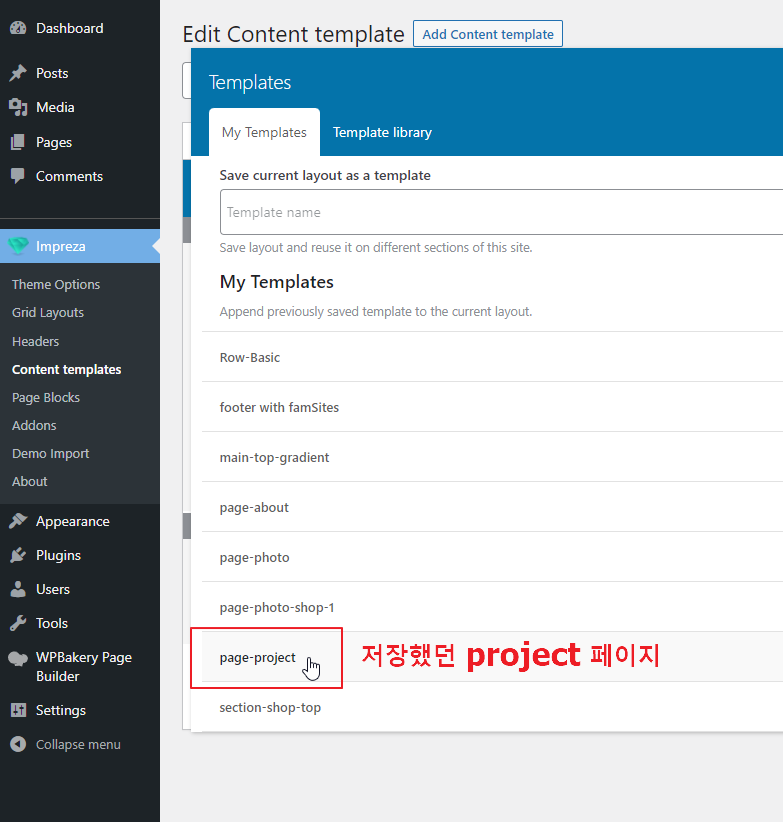783x822 pixels.
Task: Click the Media icon in sidebar
Action: [18, 107]
